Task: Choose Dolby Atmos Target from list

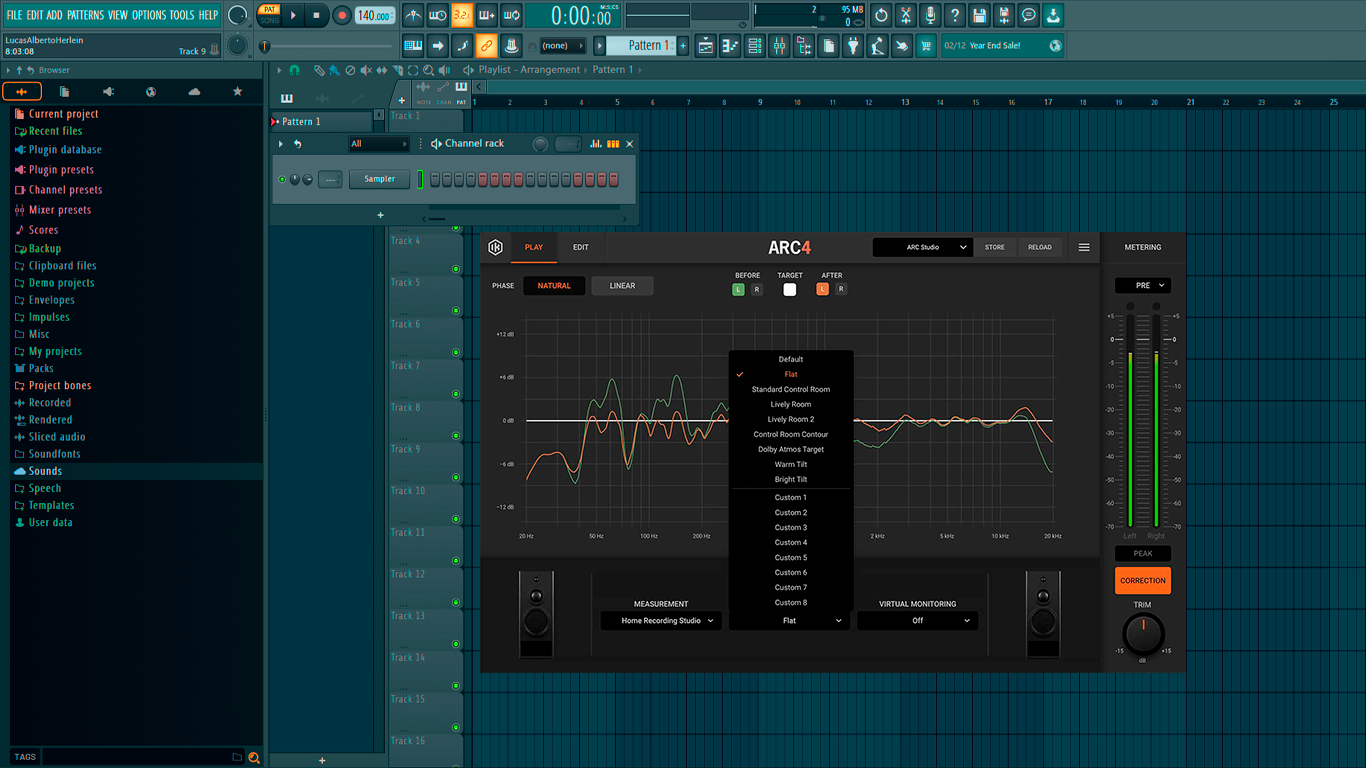Action: [791, 449]
